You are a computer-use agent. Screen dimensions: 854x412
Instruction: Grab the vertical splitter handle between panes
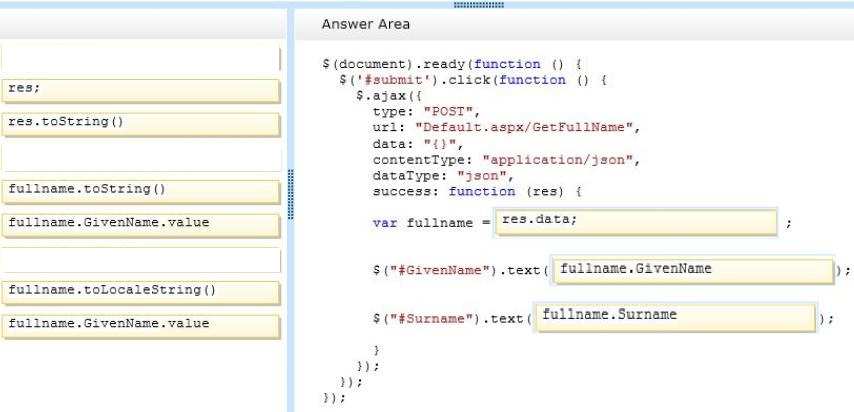click(290, 195)
